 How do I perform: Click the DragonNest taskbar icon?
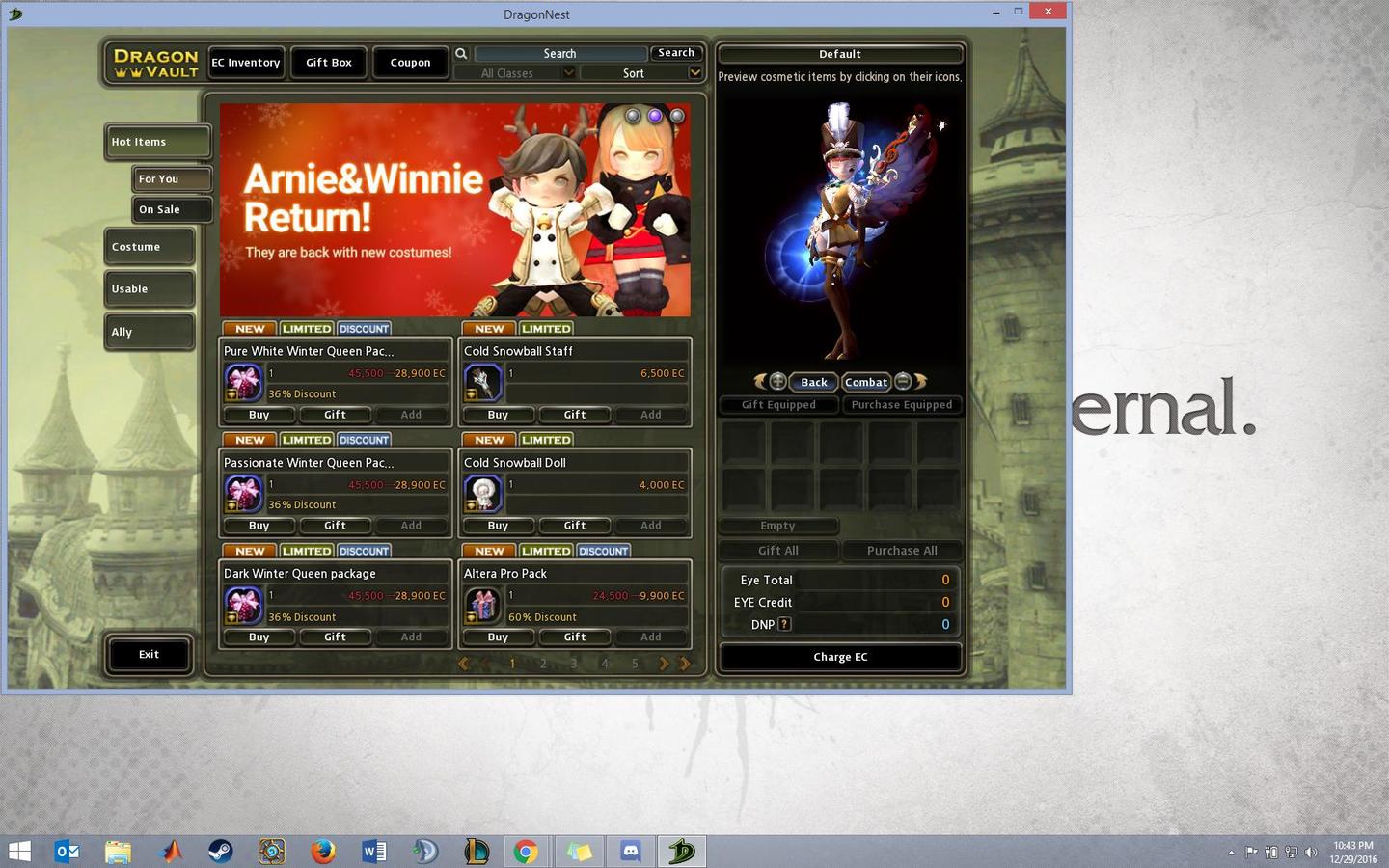point(682,852)
